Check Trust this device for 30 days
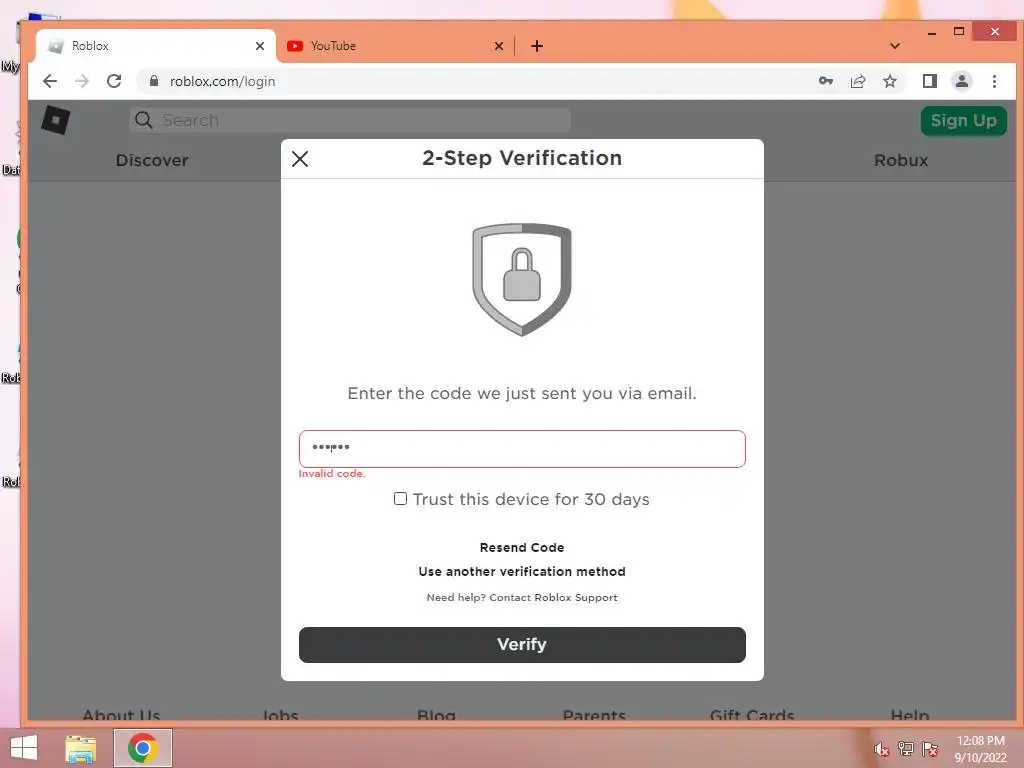This screenshot has width=1024, height=768. (x=400, y=499)
